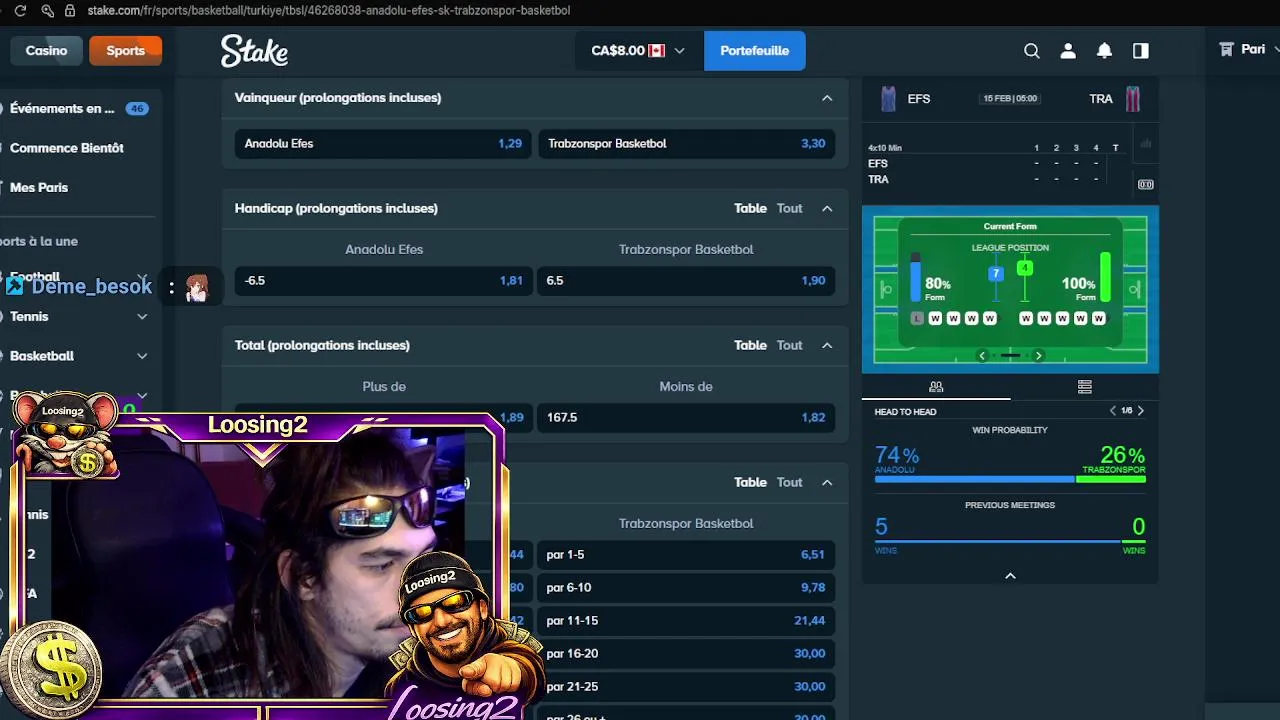This screenshot has width=1280, height=720.
Task: Select the head-to-head people tab icon
Action: click(x=936, y=386)
